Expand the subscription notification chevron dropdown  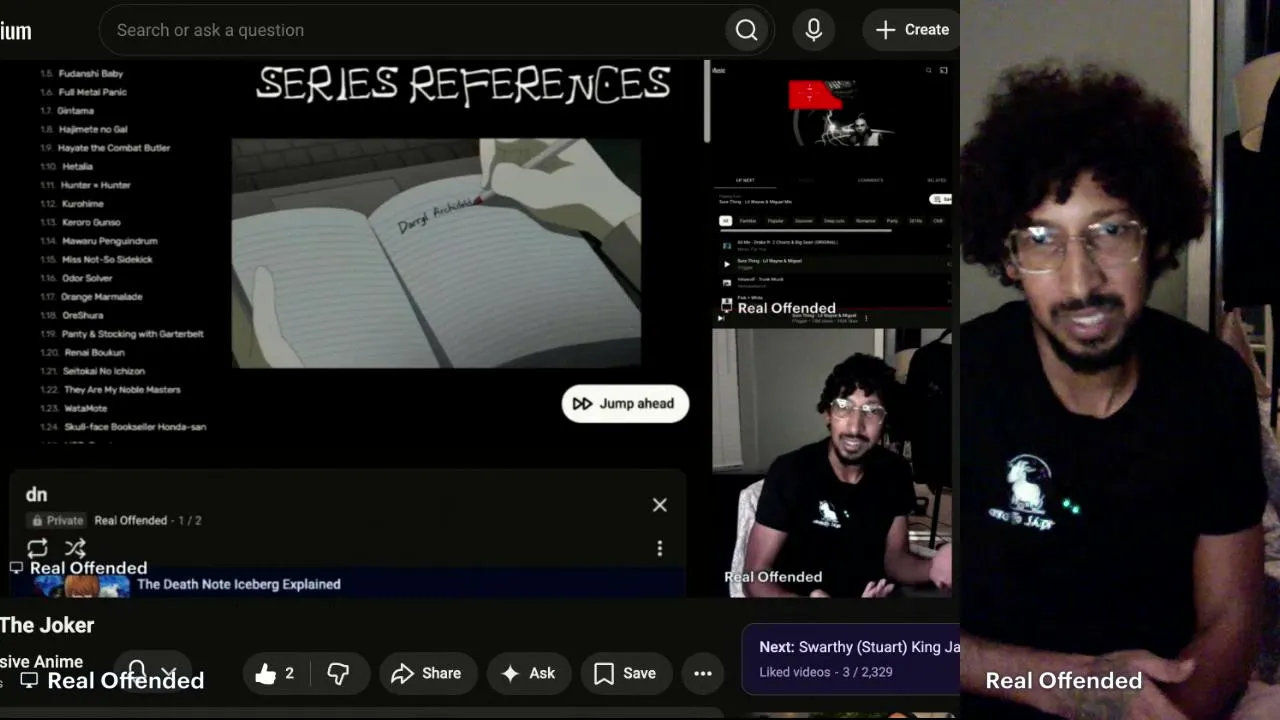click(169, 673)
